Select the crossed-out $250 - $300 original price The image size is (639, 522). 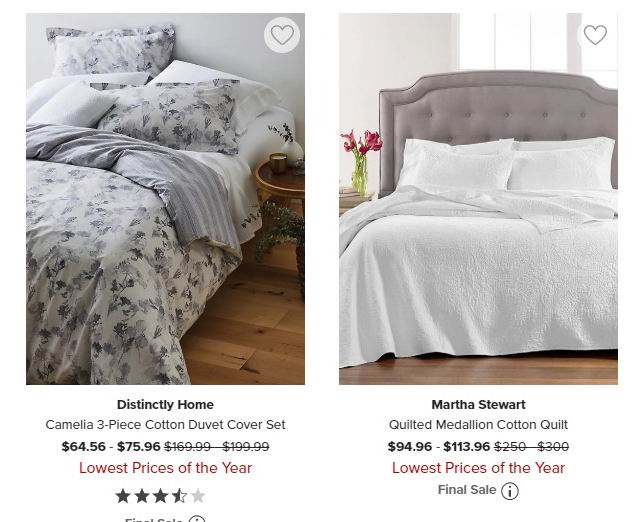531,447
